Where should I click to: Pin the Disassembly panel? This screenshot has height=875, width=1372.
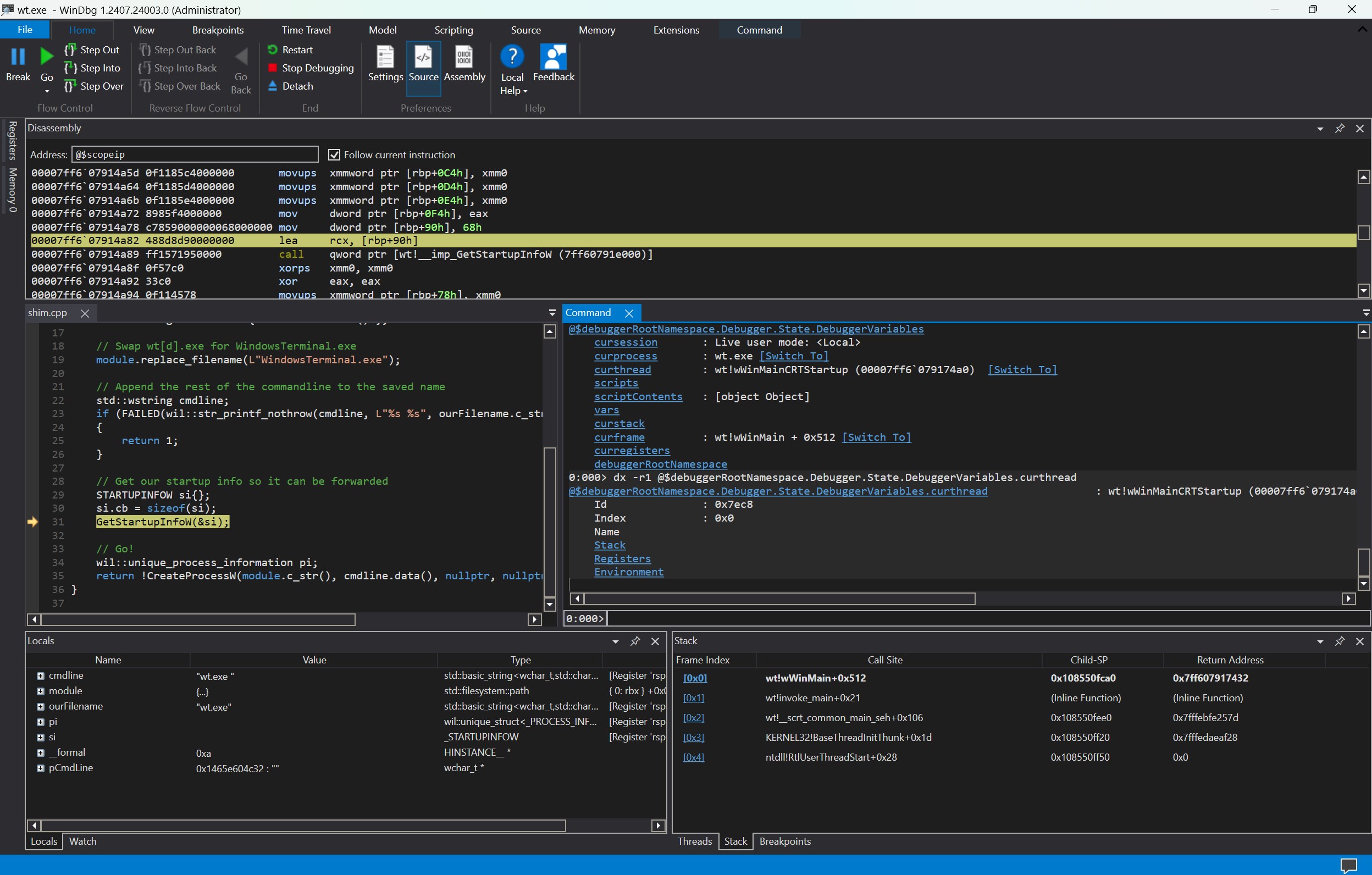[1340, 128]
